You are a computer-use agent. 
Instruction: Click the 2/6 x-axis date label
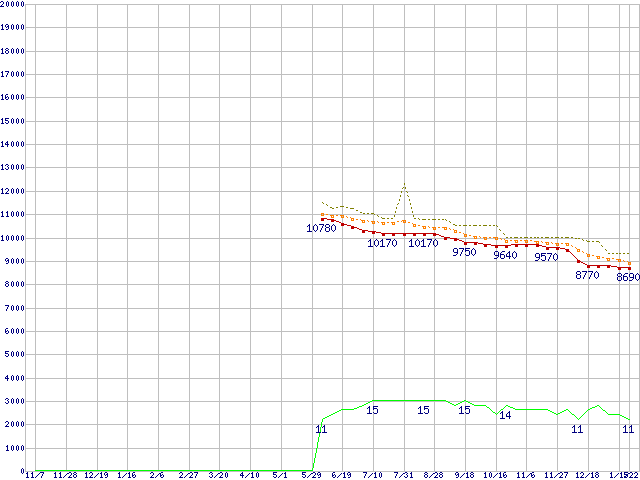[x=157, y=476]
